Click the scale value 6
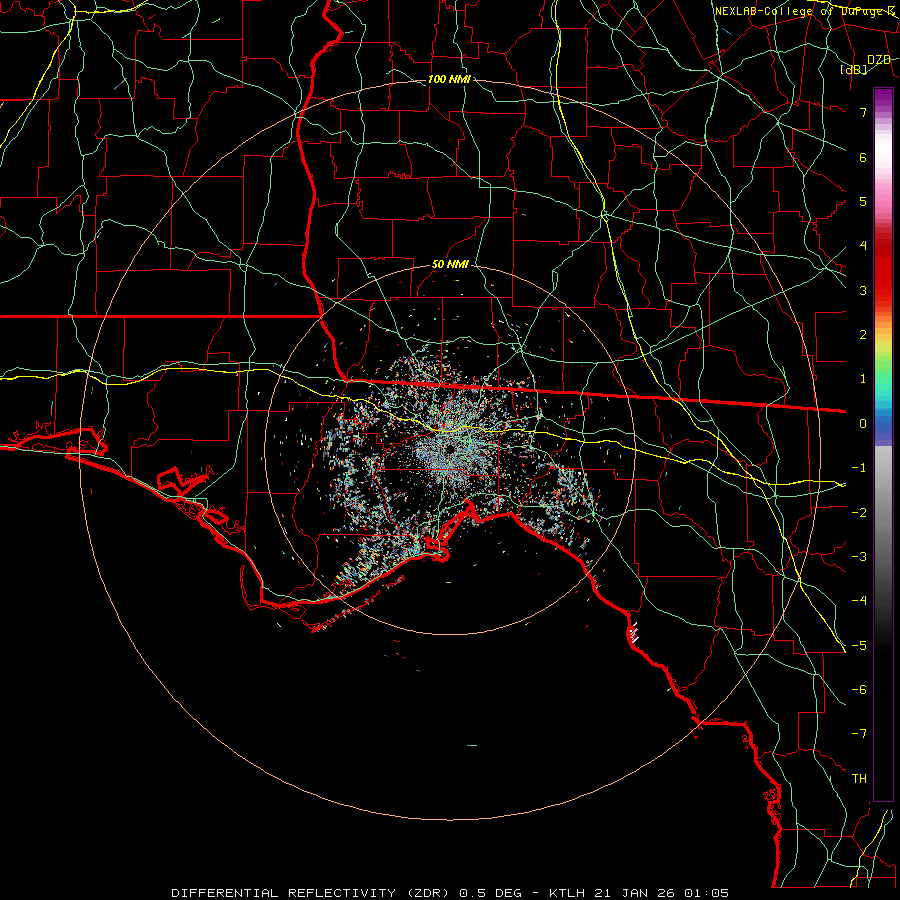 tap(863, 157)
